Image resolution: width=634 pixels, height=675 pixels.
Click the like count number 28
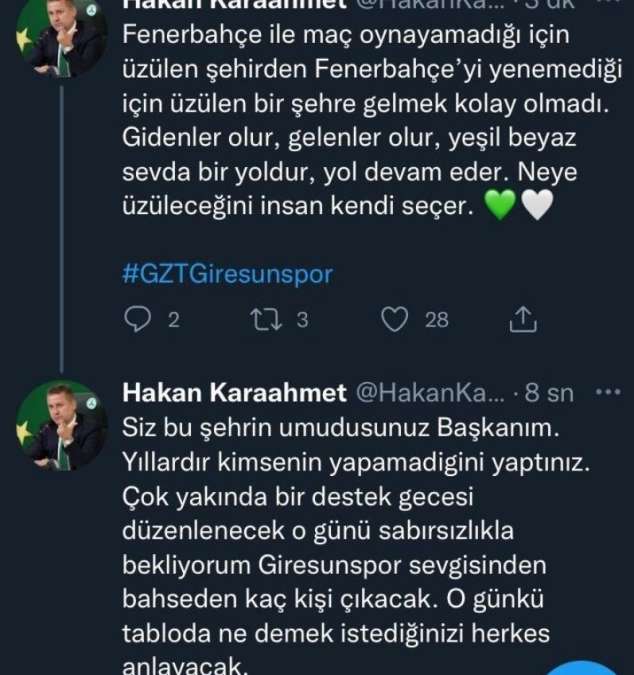pyautogui.click(x=437, y=320)
